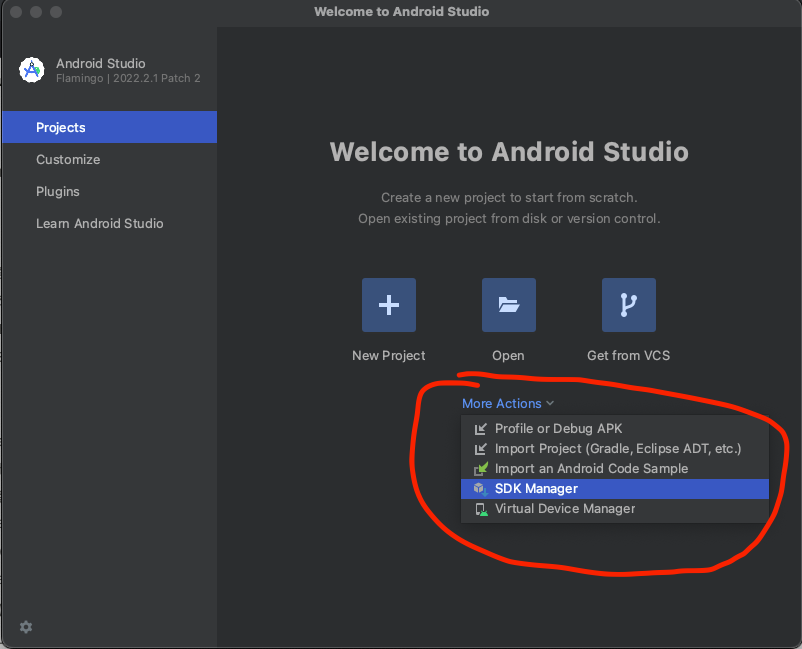The height and width of the screenshot is (649, 802).
Task: Click the Import Android Code Sample icon
Action: (x=480, y=468)
